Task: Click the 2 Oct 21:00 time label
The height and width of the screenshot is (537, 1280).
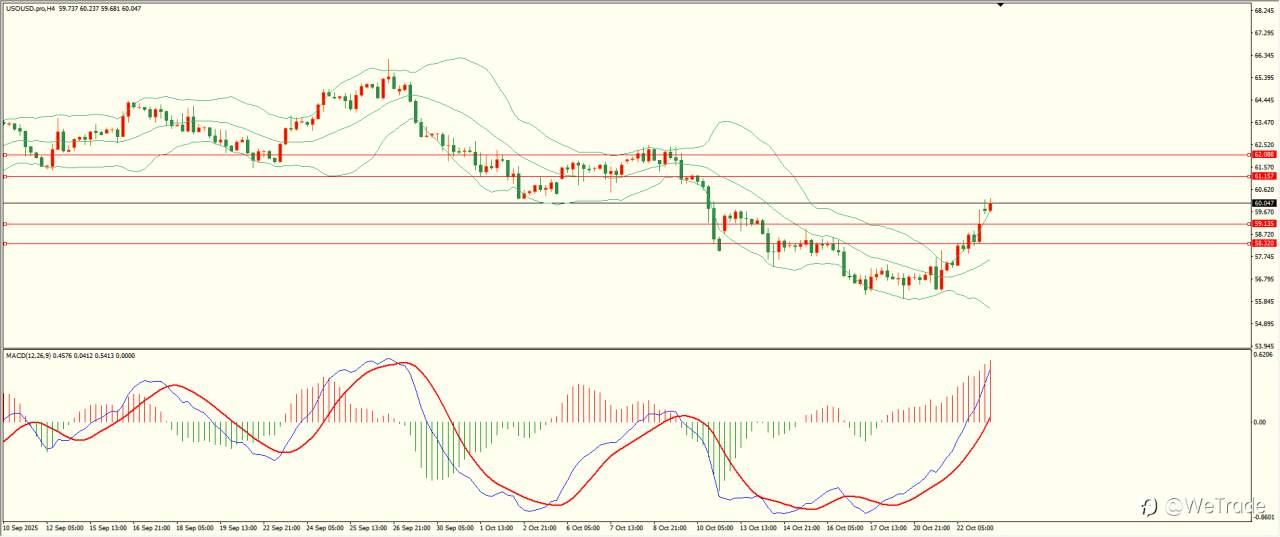Action: coord(541,526)
